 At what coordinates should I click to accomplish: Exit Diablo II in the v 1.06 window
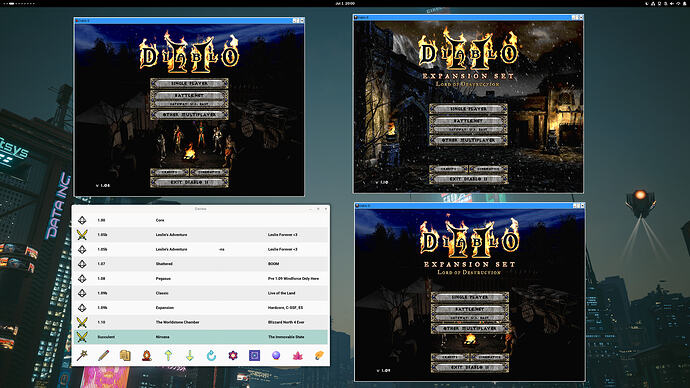189,182
